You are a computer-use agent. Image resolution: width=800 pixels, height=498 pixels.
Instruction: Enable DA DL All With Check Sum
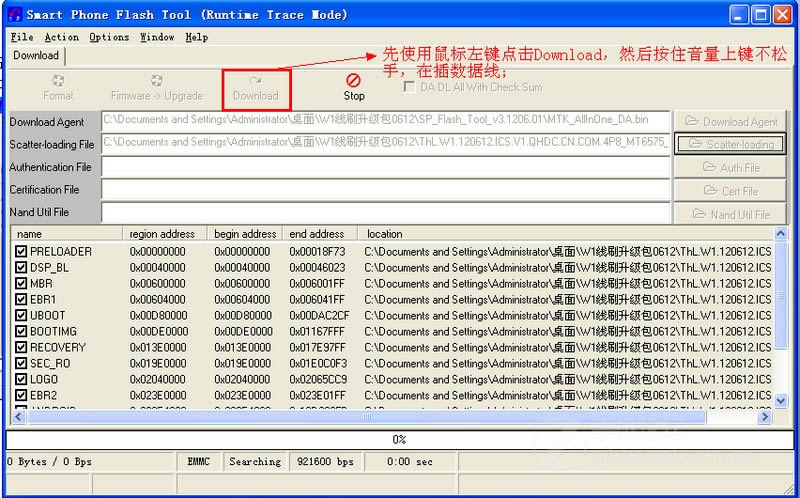coord(410,87)
